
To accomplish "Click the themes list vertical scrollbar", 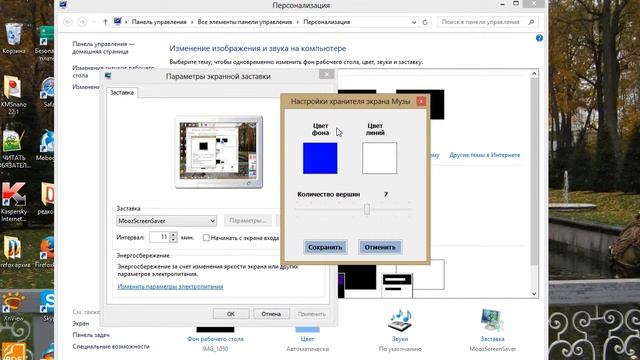I will [x=534, y=172].
